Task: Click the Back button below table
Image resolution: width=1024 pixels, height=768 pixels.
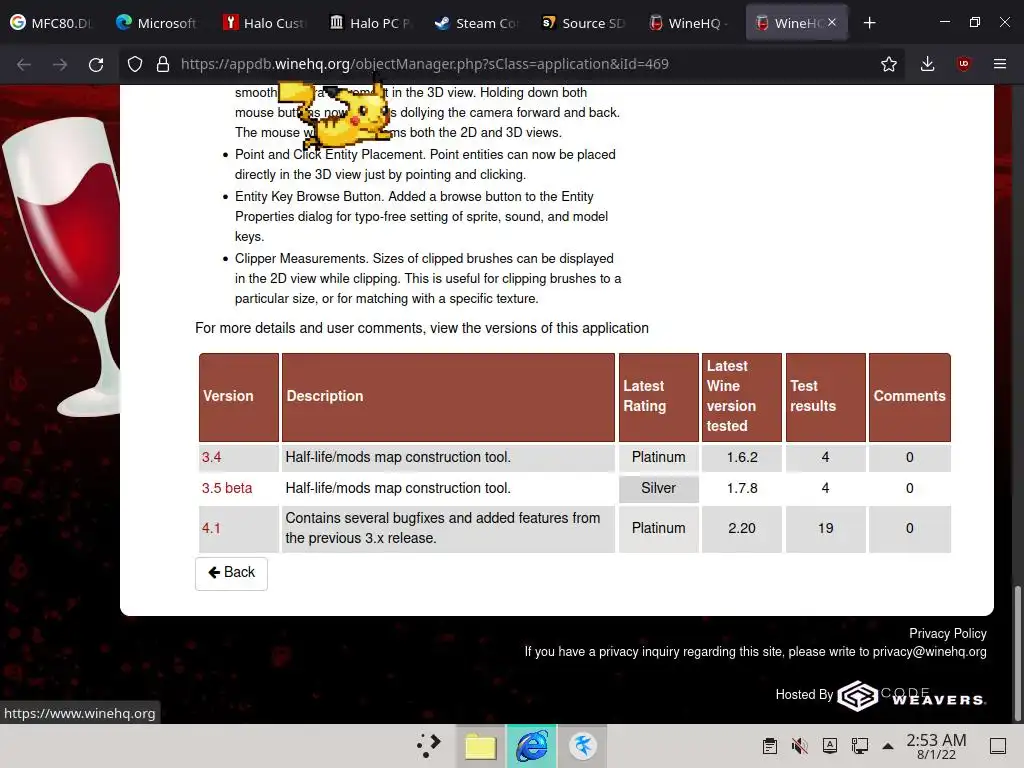Action: (231, 573)
